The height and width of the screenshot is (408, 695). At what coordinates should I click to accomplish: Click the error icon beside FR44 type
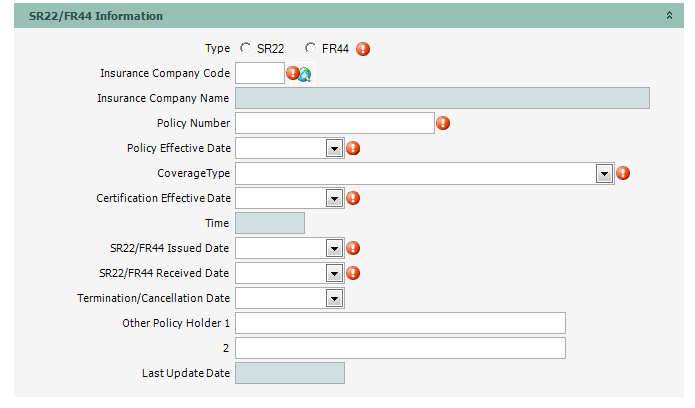pos(363,48)
